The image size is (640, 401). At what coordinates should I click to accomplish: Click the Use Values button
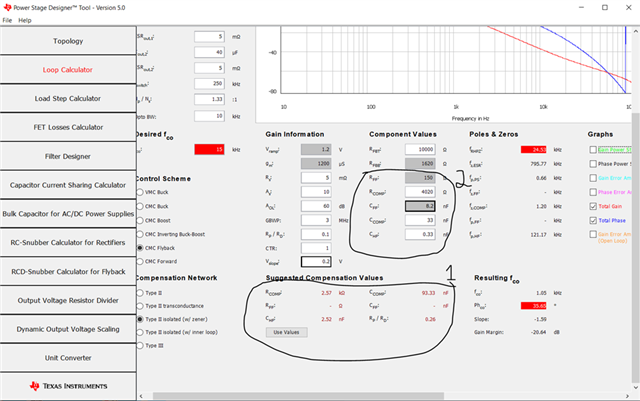pos(286,332)
